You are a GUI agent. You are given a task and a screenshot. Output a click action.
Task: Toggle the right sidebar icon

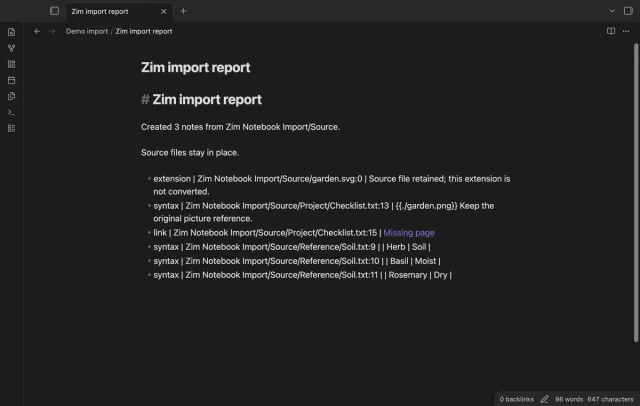(628, 11)
